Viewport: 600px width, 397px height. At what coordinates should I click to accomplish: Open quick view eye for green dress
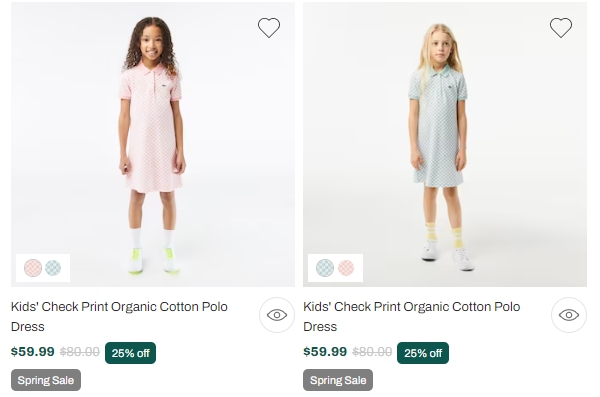pos(569,315)
